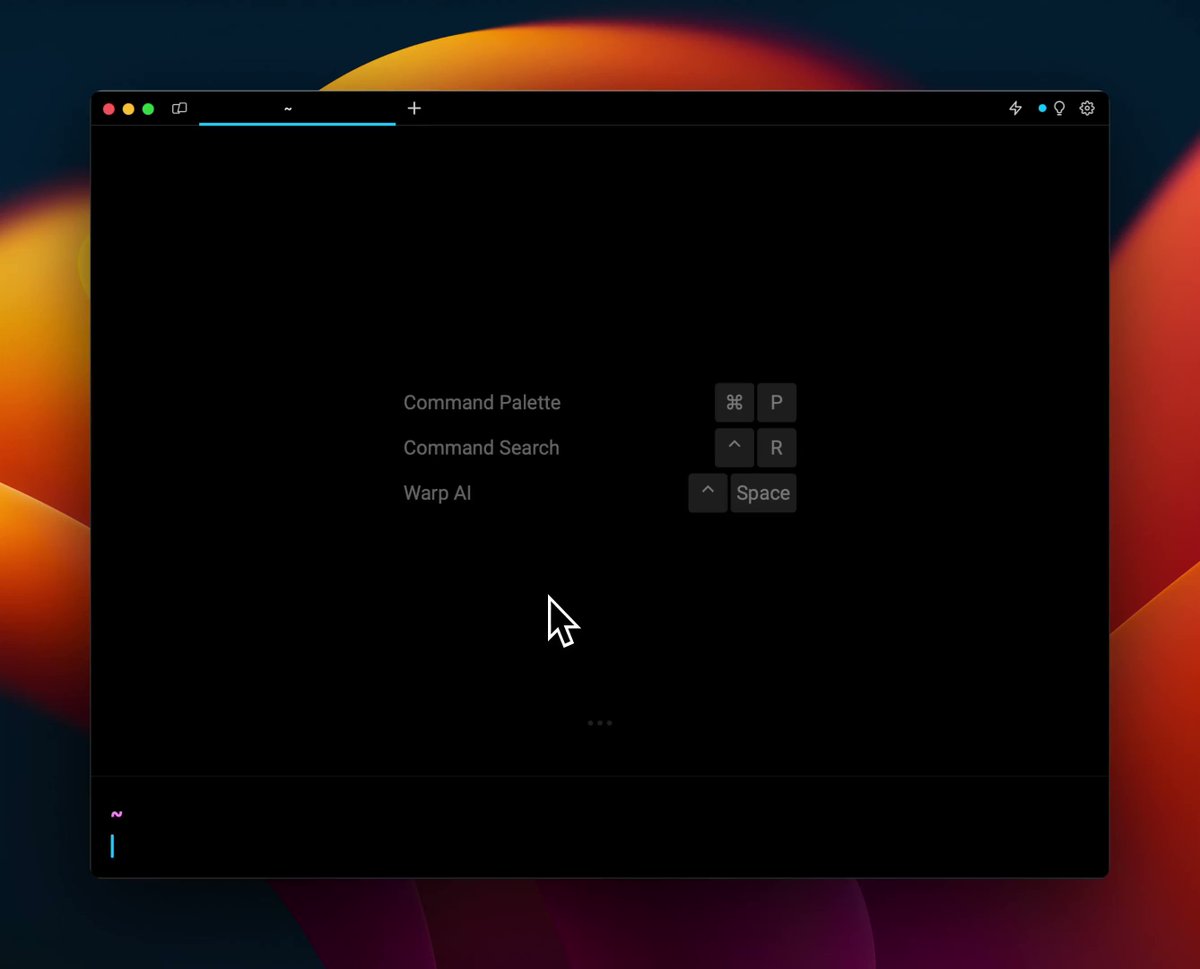Focus the command input line with the cursor
1200x969 pixels.
pyautogui.click(x=600, y=846)
